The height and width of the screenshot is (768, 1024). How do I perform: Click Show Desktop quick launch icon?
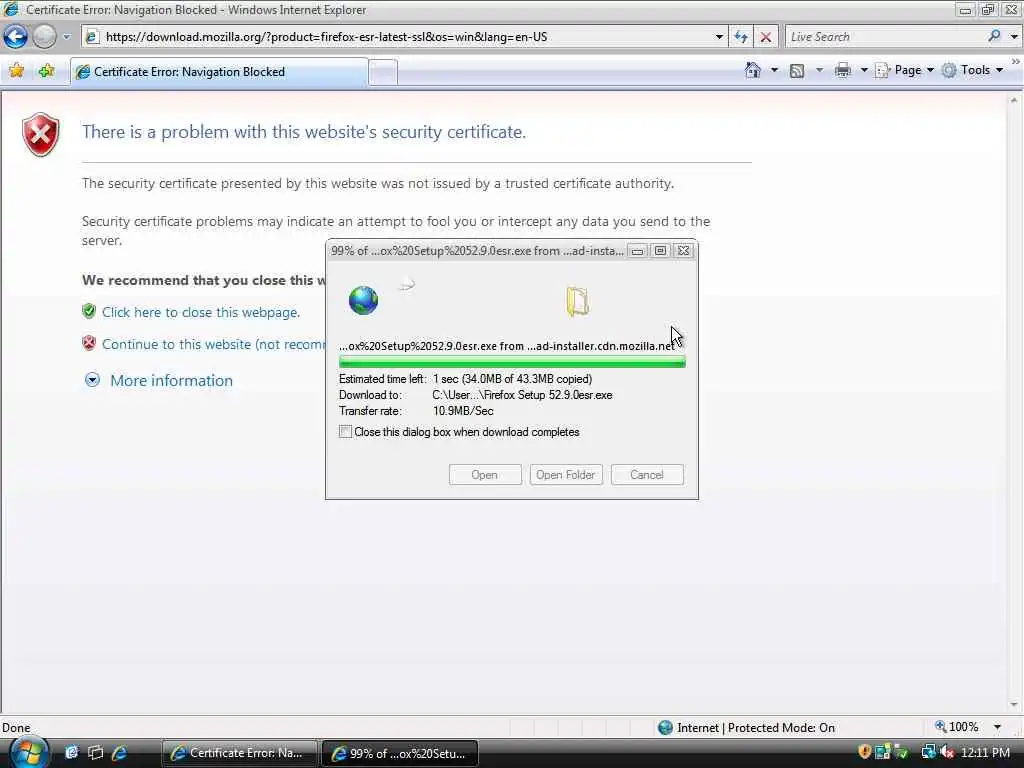(71, 752)
